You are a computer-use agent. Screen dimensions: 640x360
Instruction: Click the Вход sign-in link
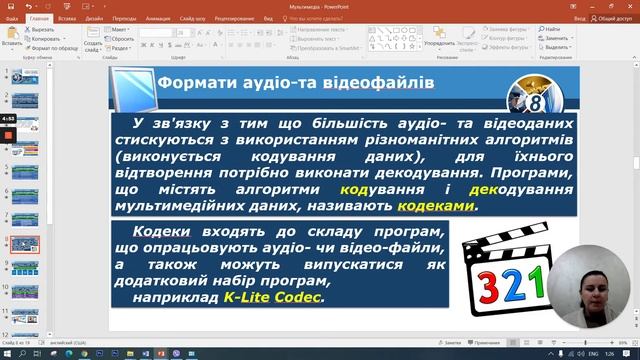(579, 18)
